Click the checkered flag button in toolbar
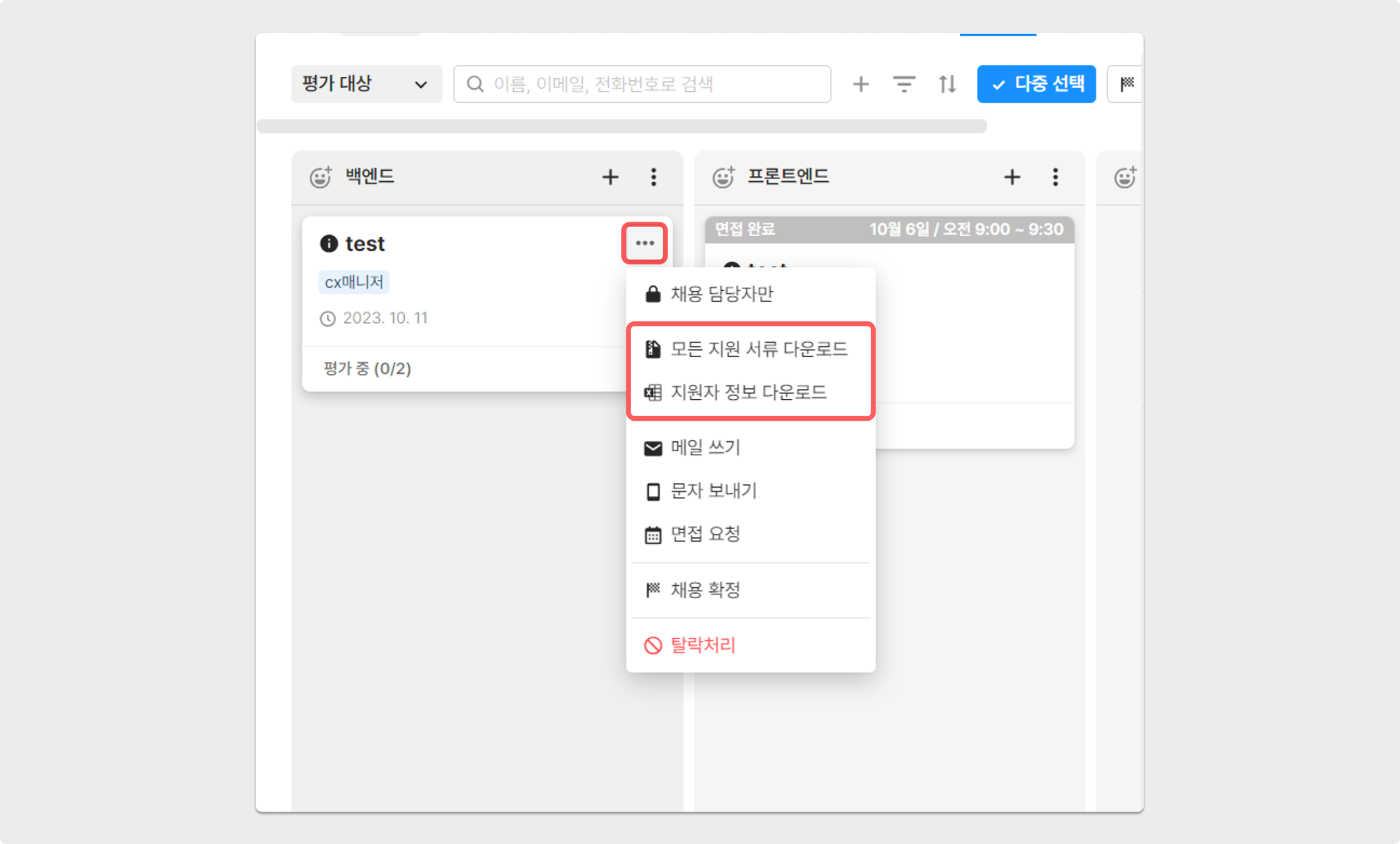The height and width of the screenshot is (844, 1400). 1127,84
